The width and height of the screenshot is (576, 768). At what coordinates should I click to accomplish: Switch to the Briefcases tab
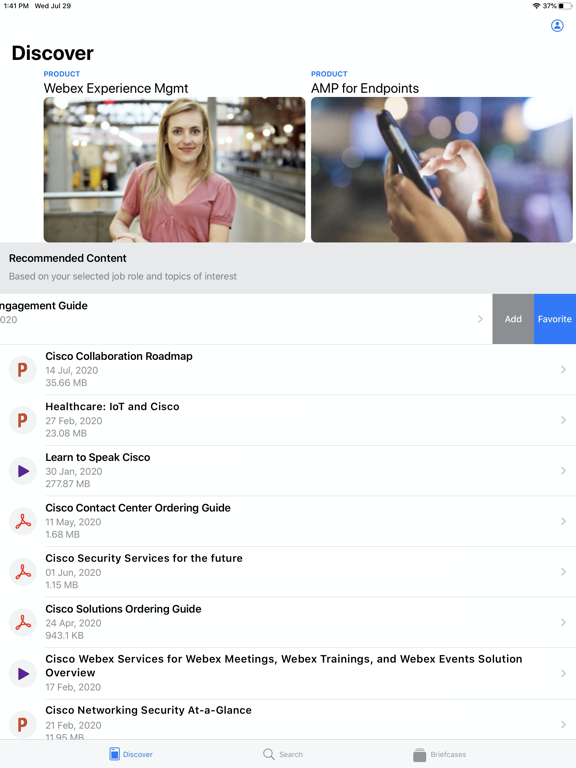(439, 754)
